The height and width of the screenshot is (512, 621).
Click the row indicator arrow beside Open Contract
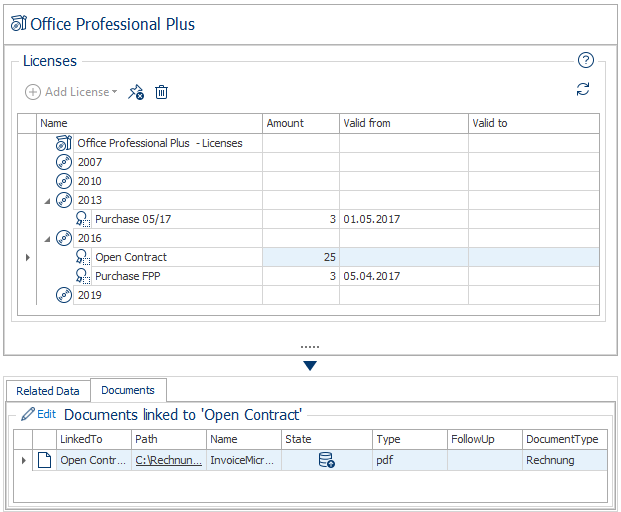[27, 257]
